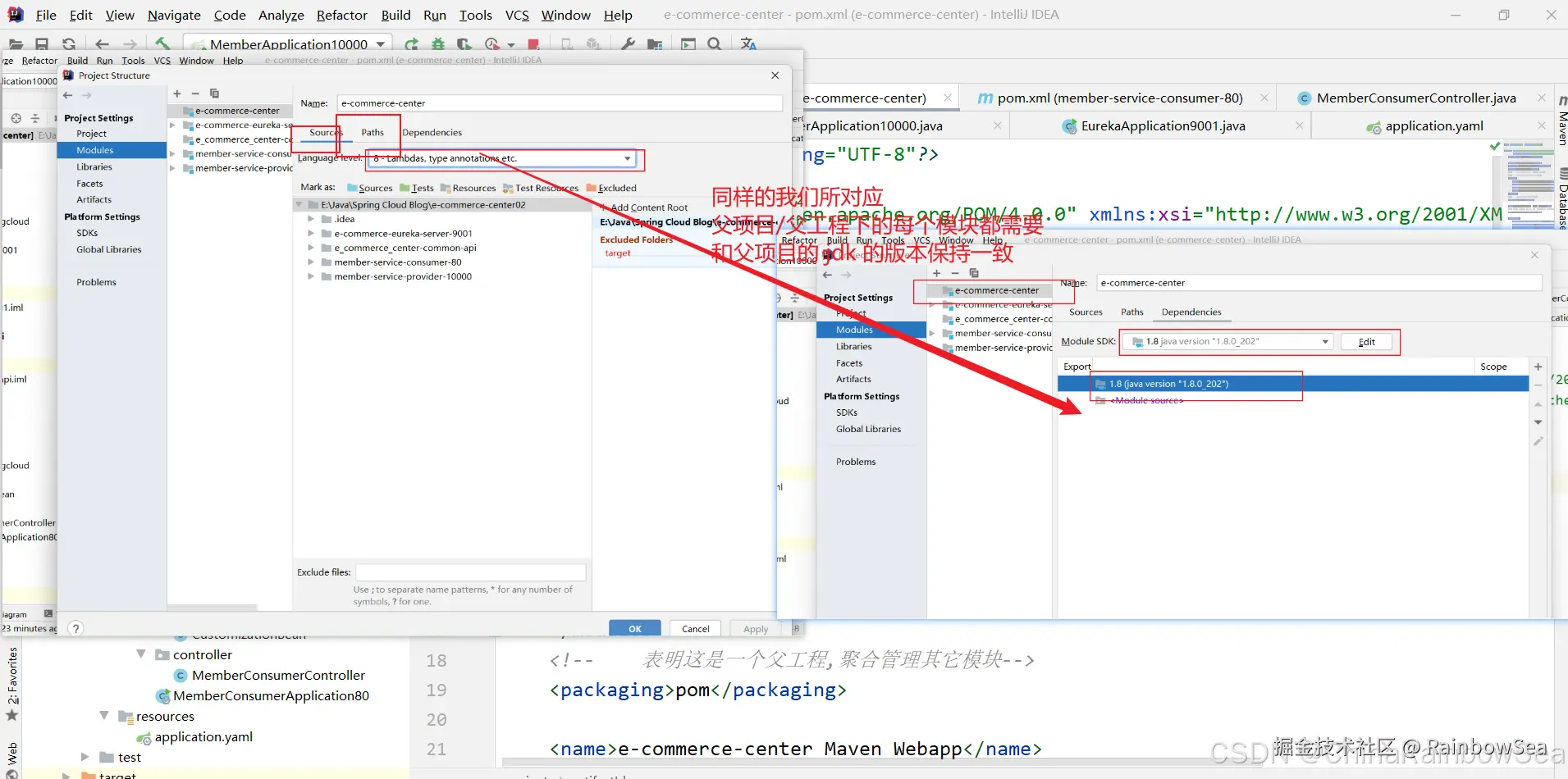Click the green Run icon in toolbar
Screen dimensions: 1568x779
tap(411, 44)
